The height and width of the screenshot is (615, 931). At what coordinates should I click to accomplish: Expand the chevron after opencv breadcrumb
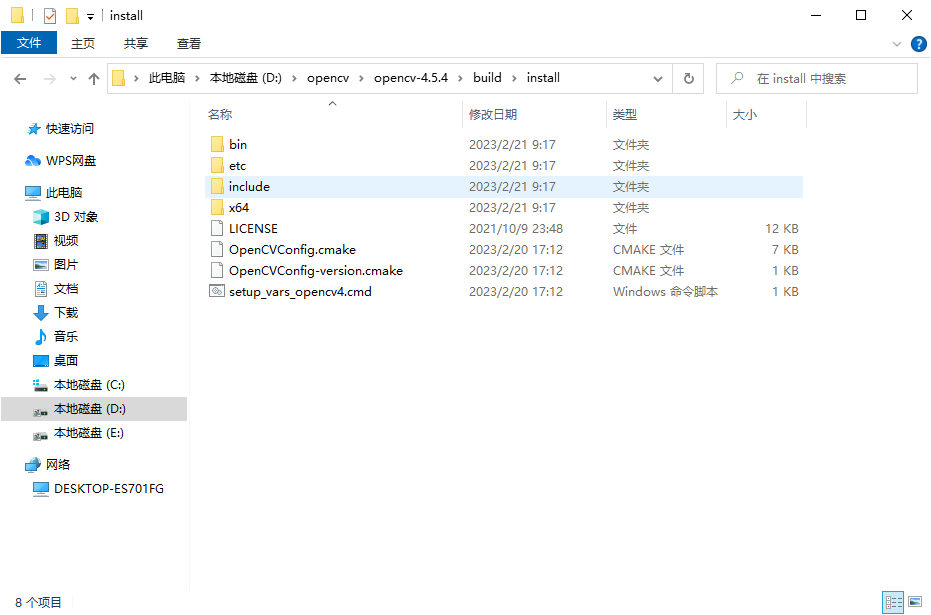pos(361,78)
